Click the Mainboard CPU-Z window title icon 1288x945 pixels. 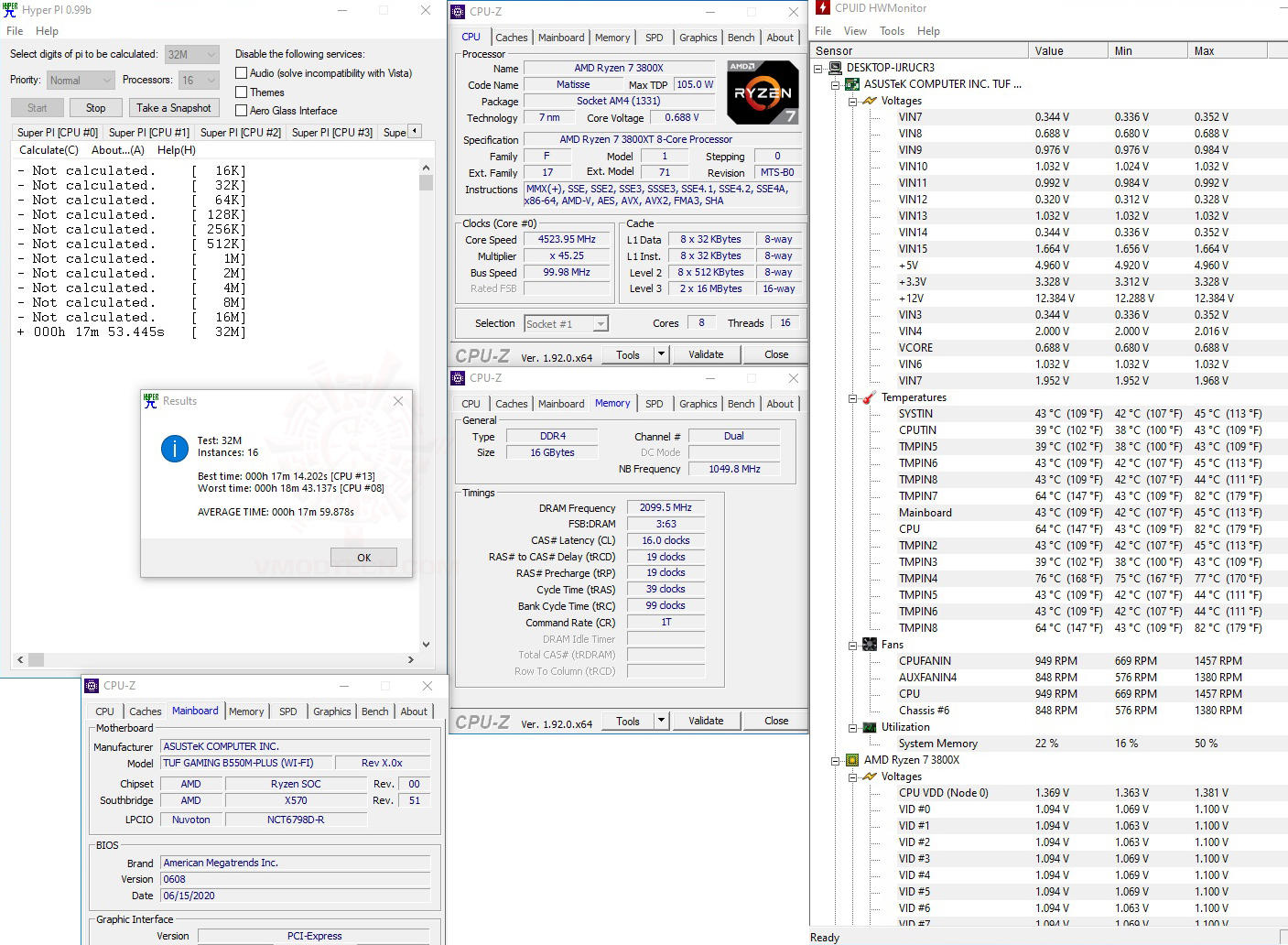click(92, 686)
